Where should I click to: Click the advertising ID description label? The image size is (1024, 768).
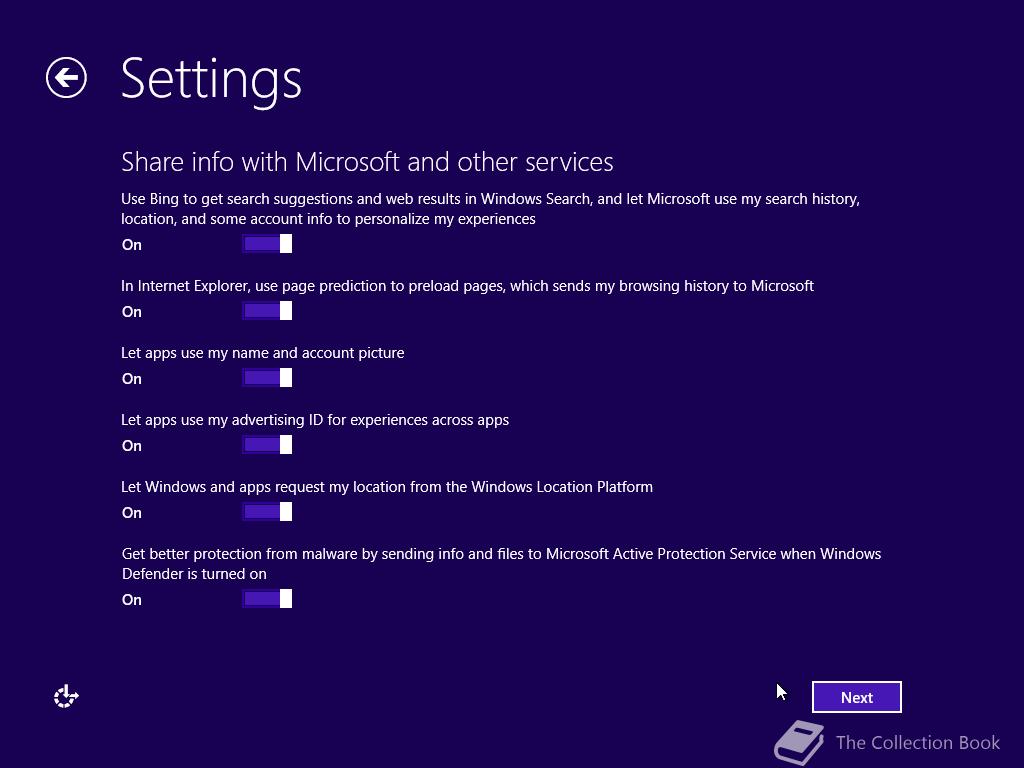(315, 420)
